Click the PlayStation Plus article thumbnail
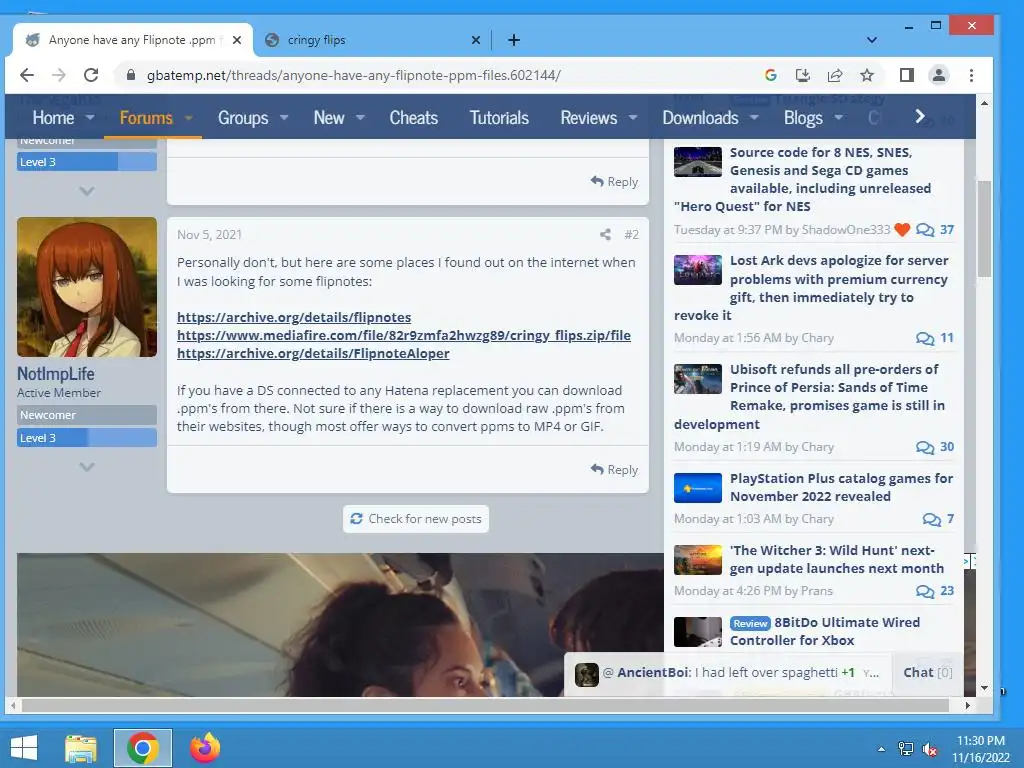1024x768 pixels. tap(697, 488)
